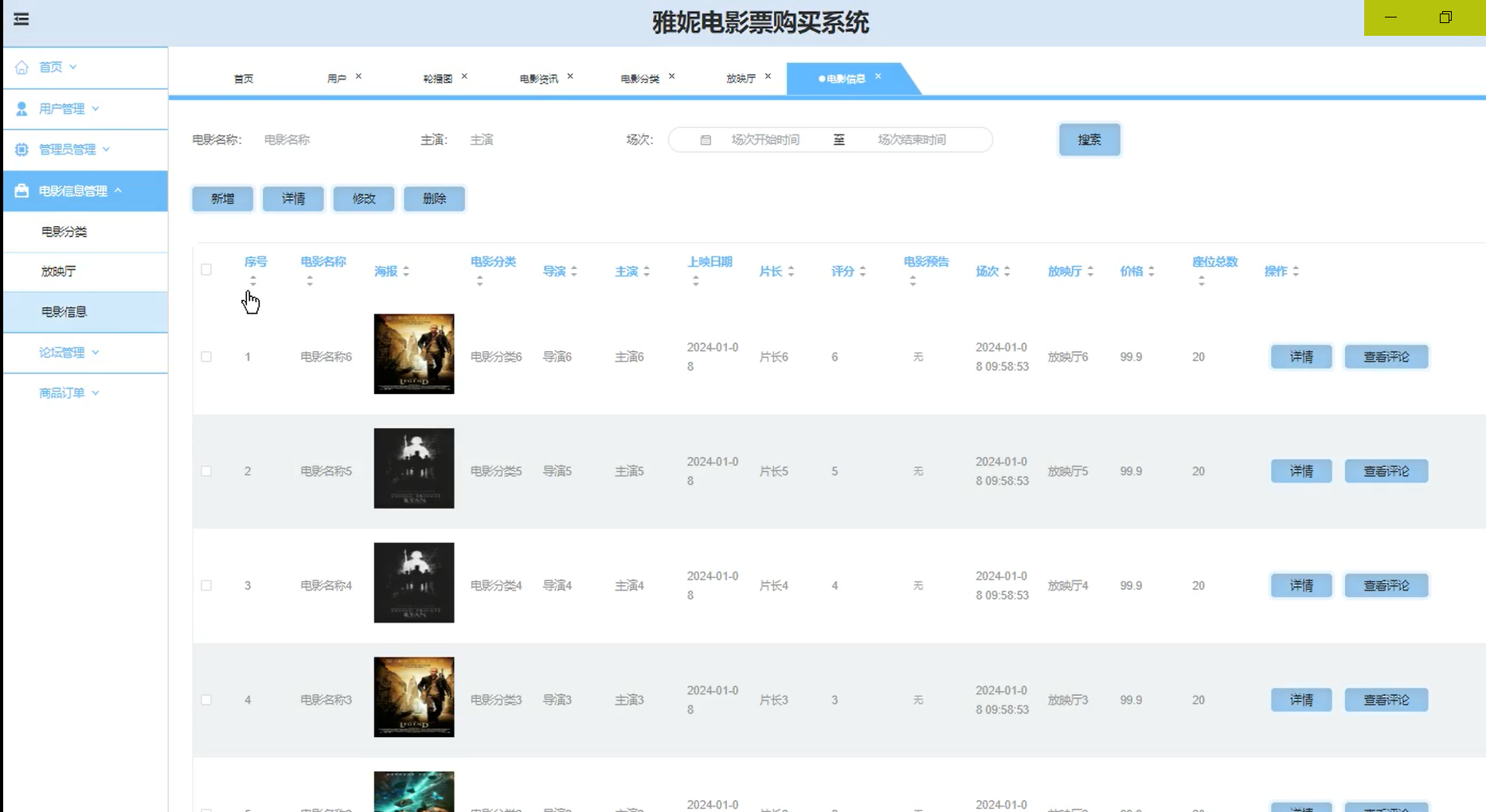The width and height of the screenshot is (1486, 812).
Task: Click the user icon beside 用户管理
Action: [22, 108]
